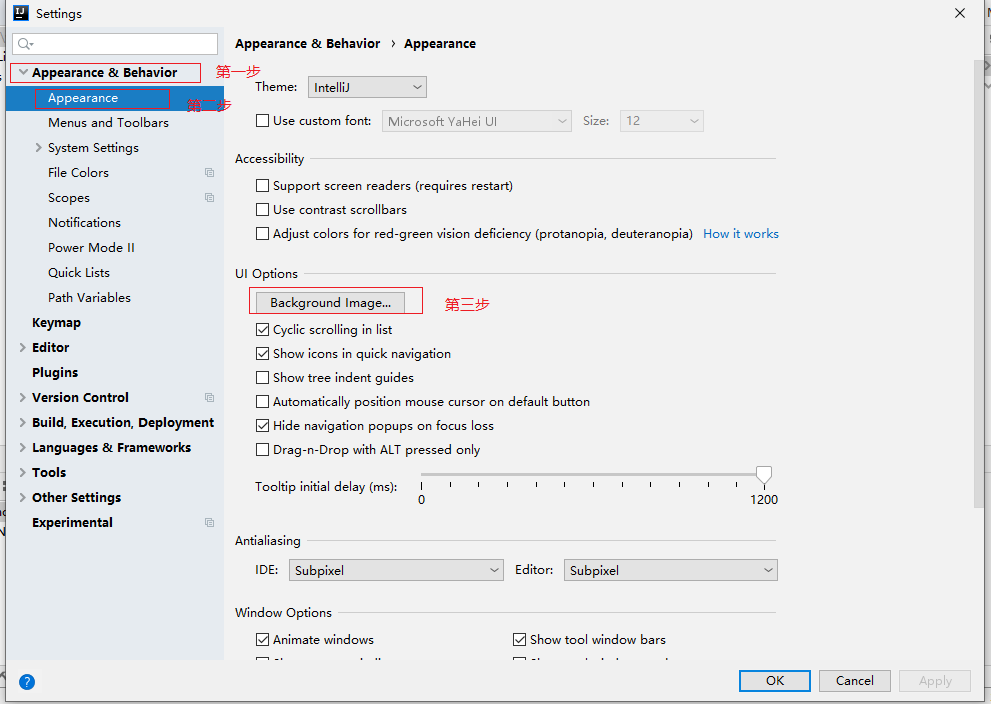Click the Tooltip initial delay slider handle

pos(764,475)
